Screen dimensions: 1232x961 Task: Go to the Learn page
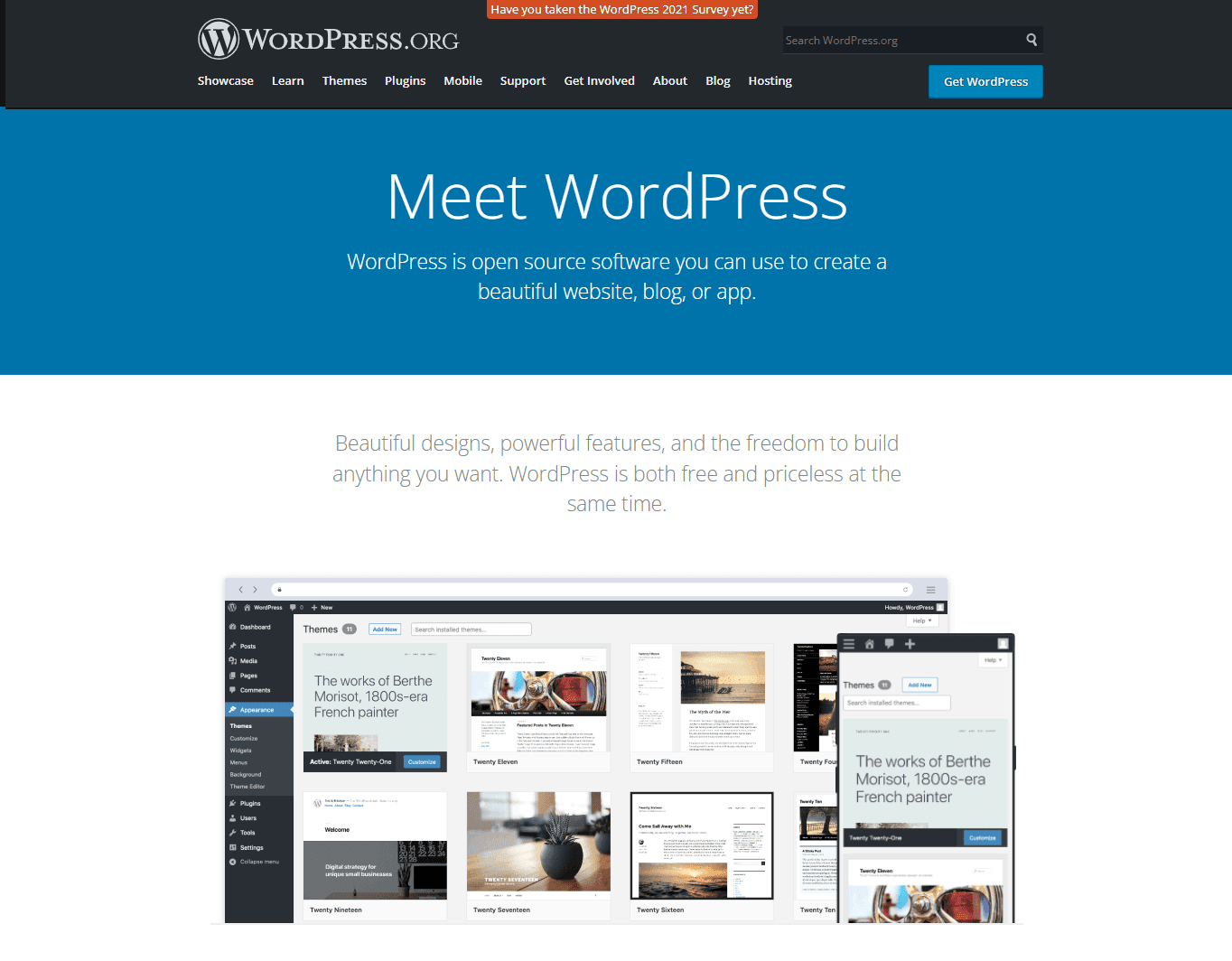coord(288,80)
